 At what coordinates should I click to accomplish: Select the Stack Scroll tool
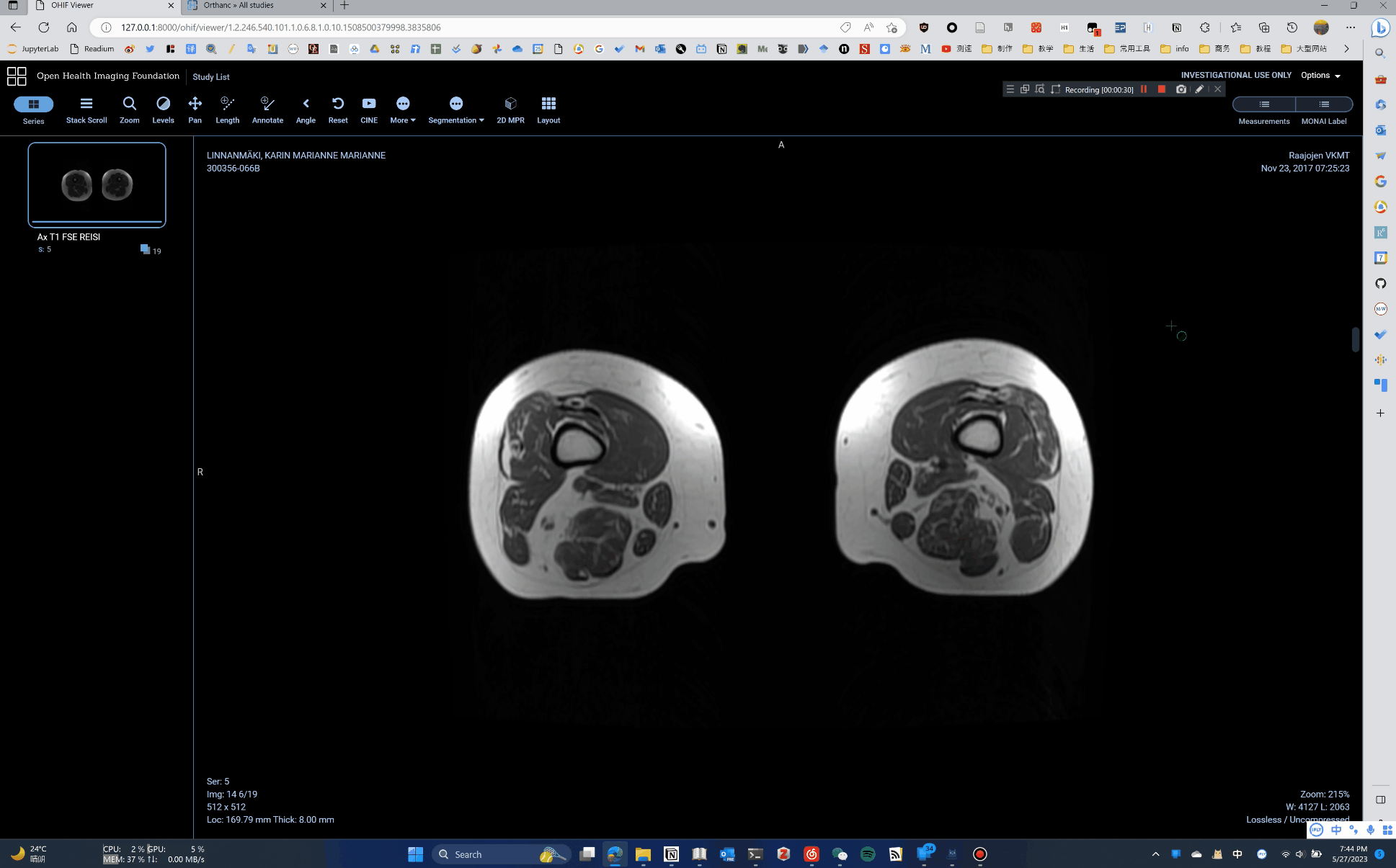coord(86,109)
